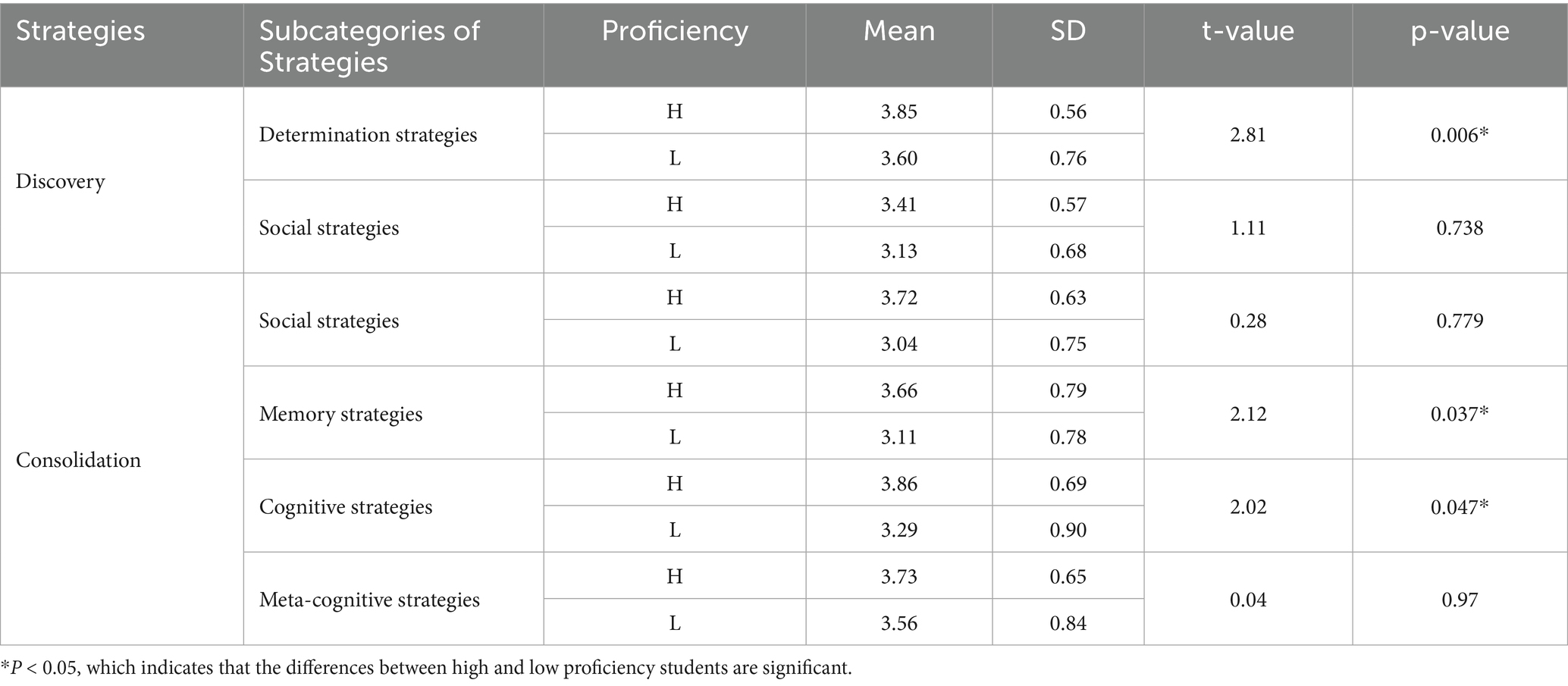Click the Determination strategies cell

[x=368, y=135]
